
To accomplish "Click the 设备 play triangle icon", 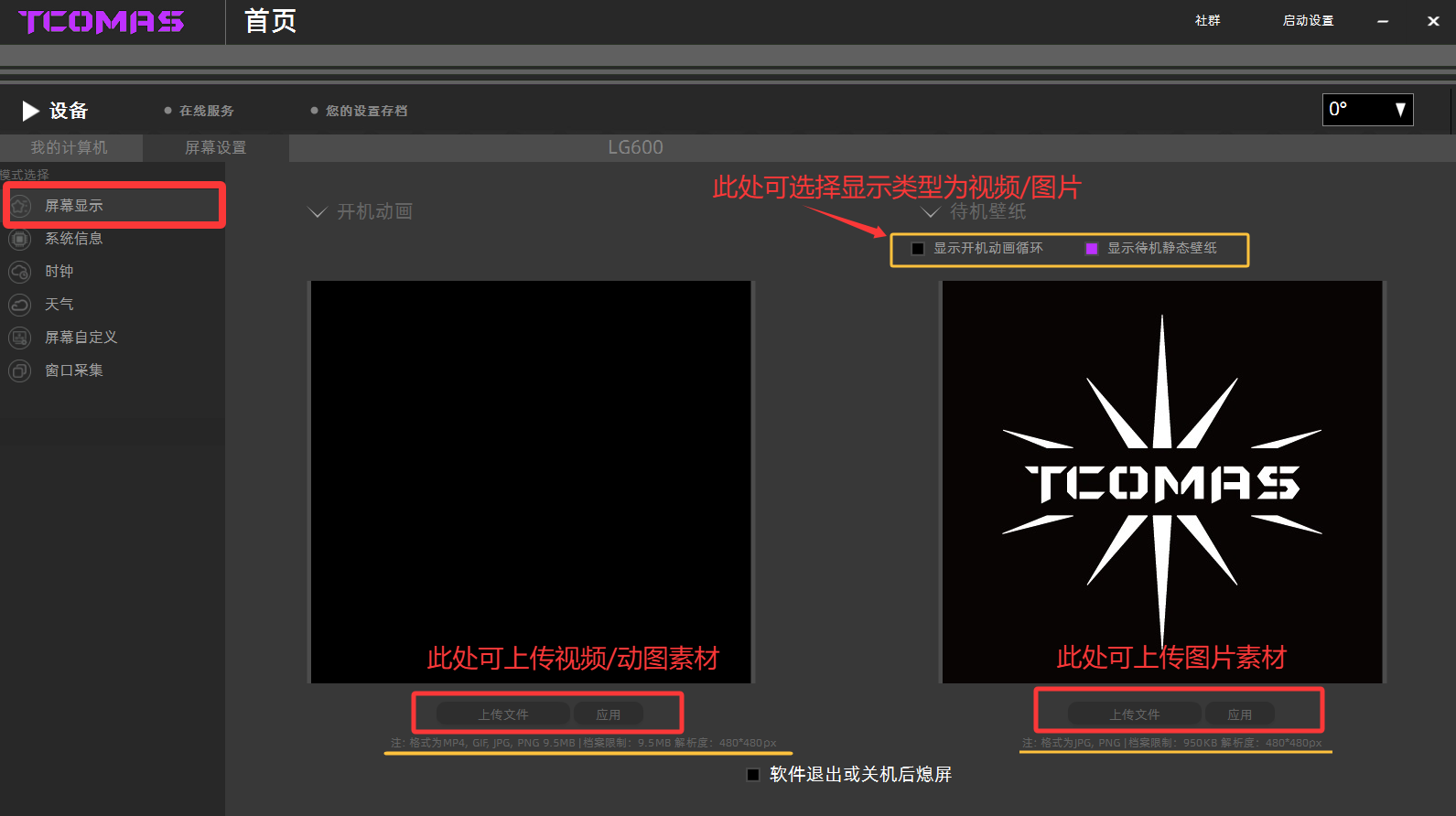I will (x=30, y=111).
